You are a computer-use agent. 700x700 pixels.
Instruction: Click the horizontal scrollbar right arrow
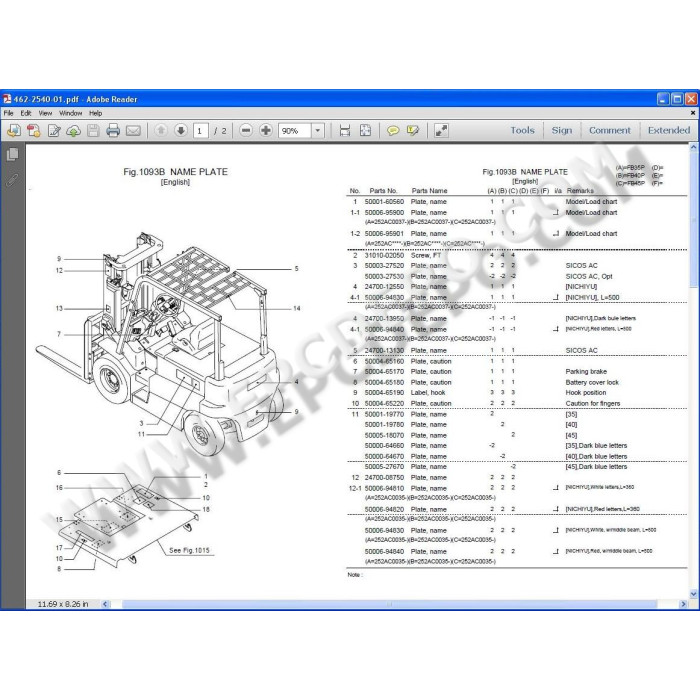[683, 604]
